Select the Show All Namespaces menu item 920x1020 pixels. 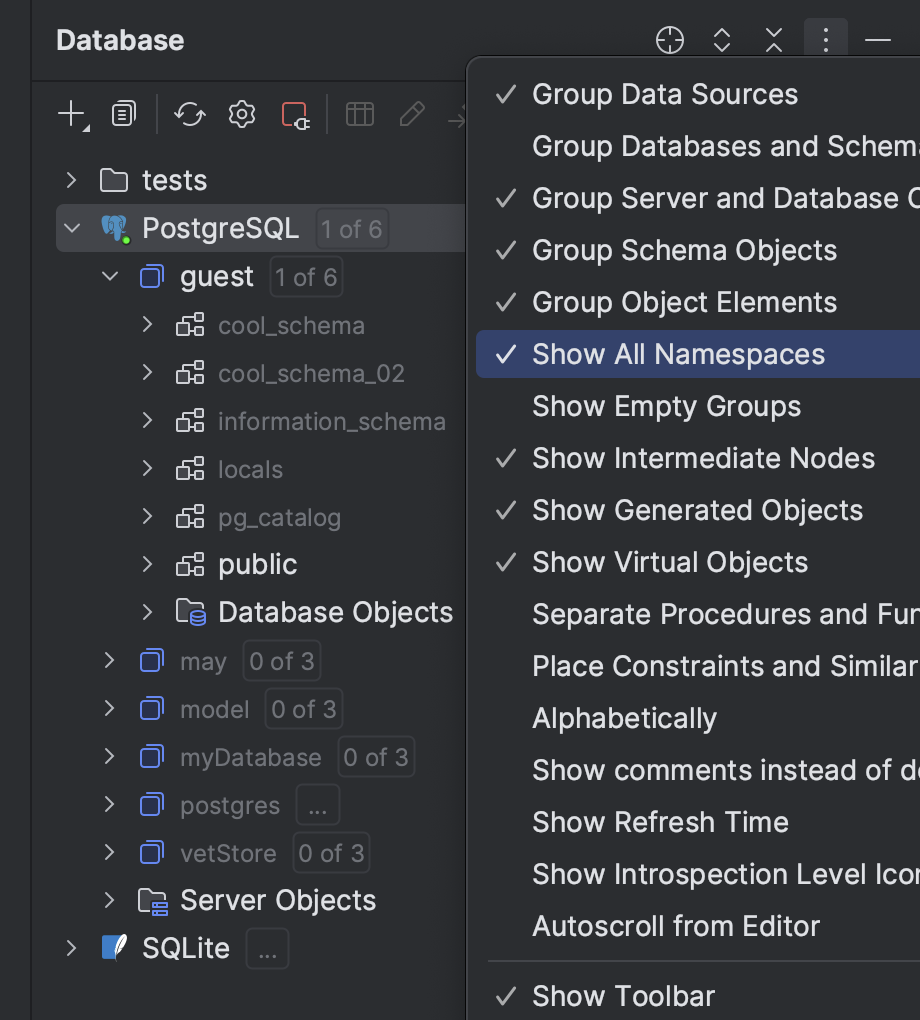pos(679,354)
